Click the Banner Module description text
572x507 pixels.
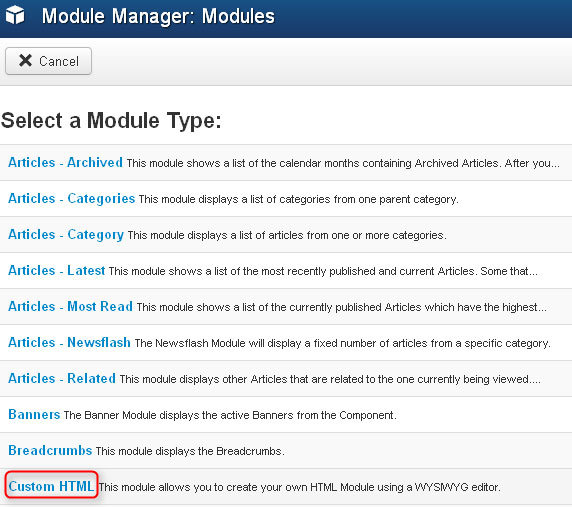(230, 415)
